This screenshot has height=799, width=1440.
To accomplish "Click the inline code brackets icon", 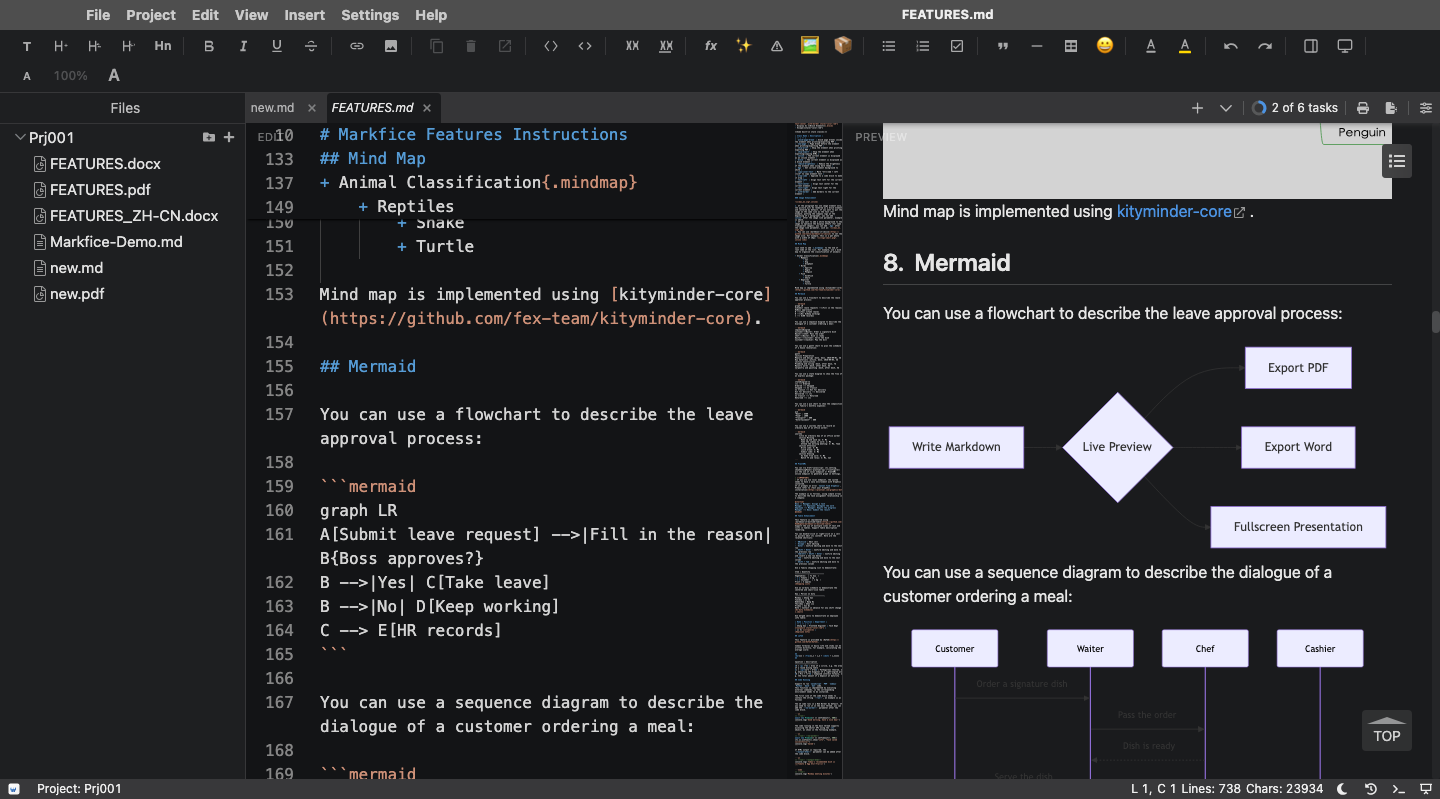I will click(x=551, y=46).
